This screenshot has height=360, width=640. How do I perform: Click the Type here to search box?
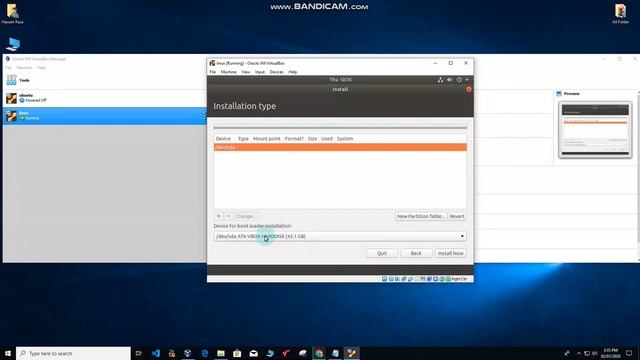[73, 353]
